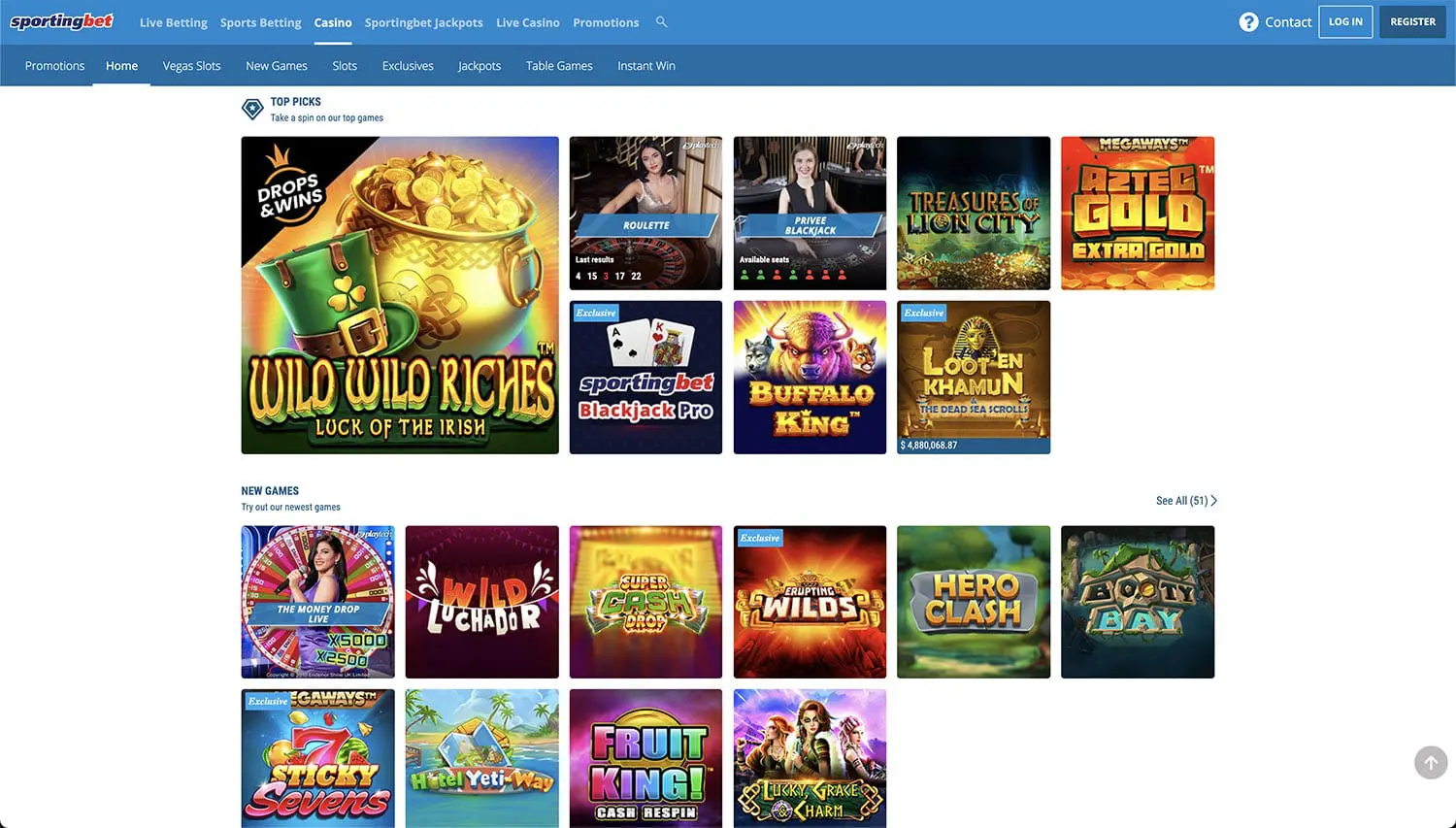This screenshot has height=828, width=1456.
Task: Open Live Betting in top navigation
Action: pyautogui.click(x=173, y=22)
